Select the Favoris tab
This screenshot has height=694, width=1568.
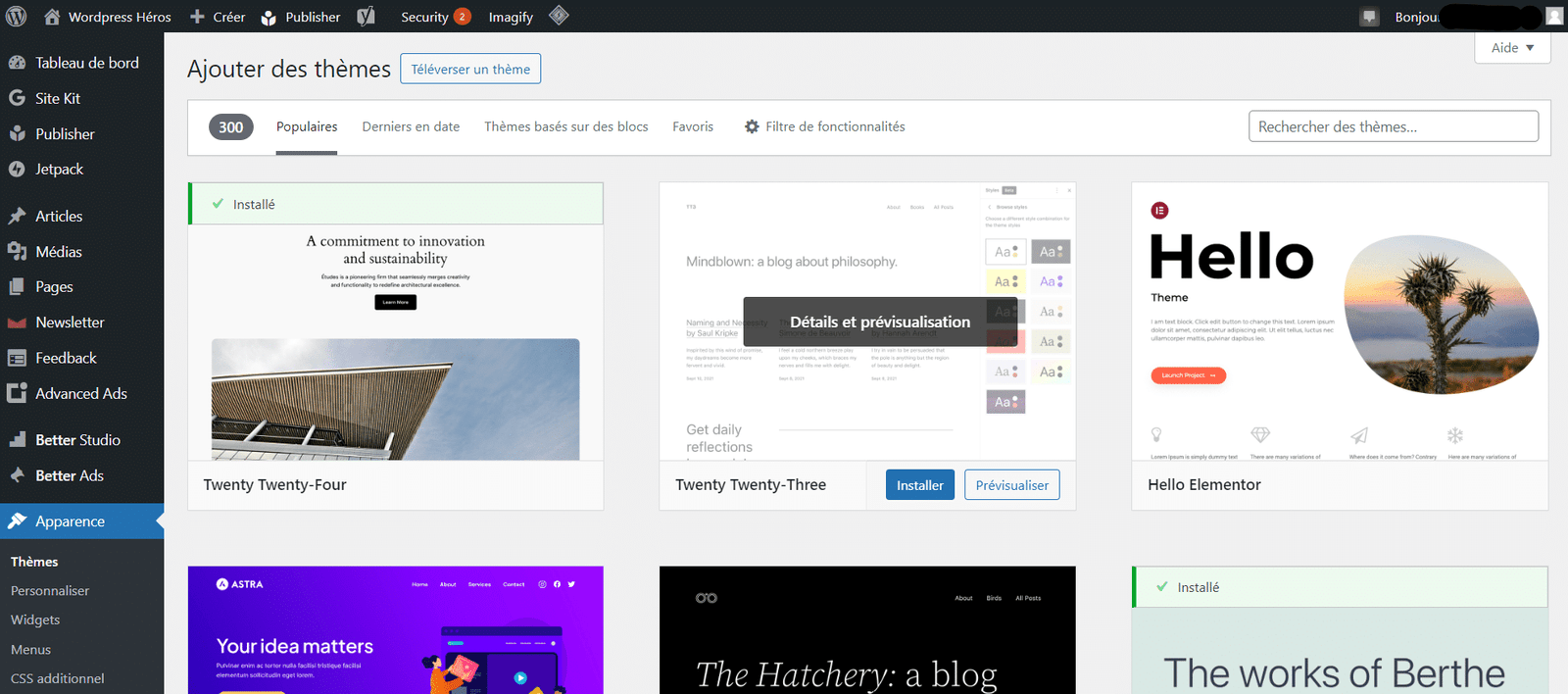pyautogui.click(x=693, y=126)
